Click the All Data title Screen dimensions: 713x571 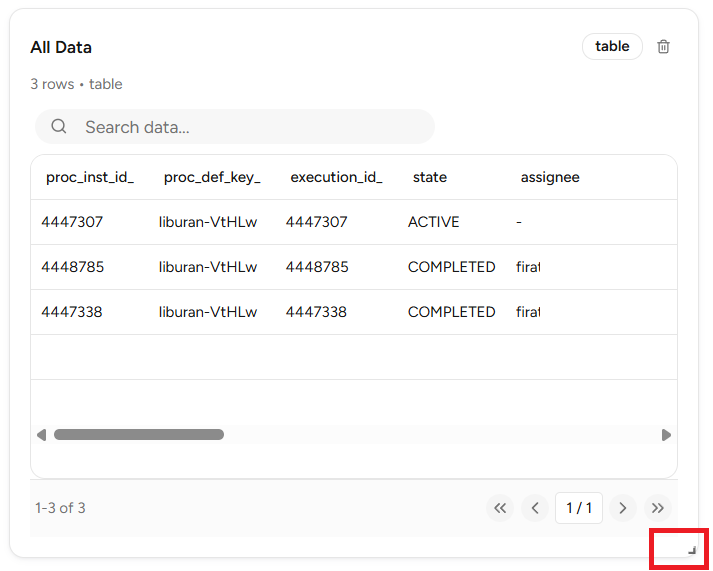[x=61, y=47]
